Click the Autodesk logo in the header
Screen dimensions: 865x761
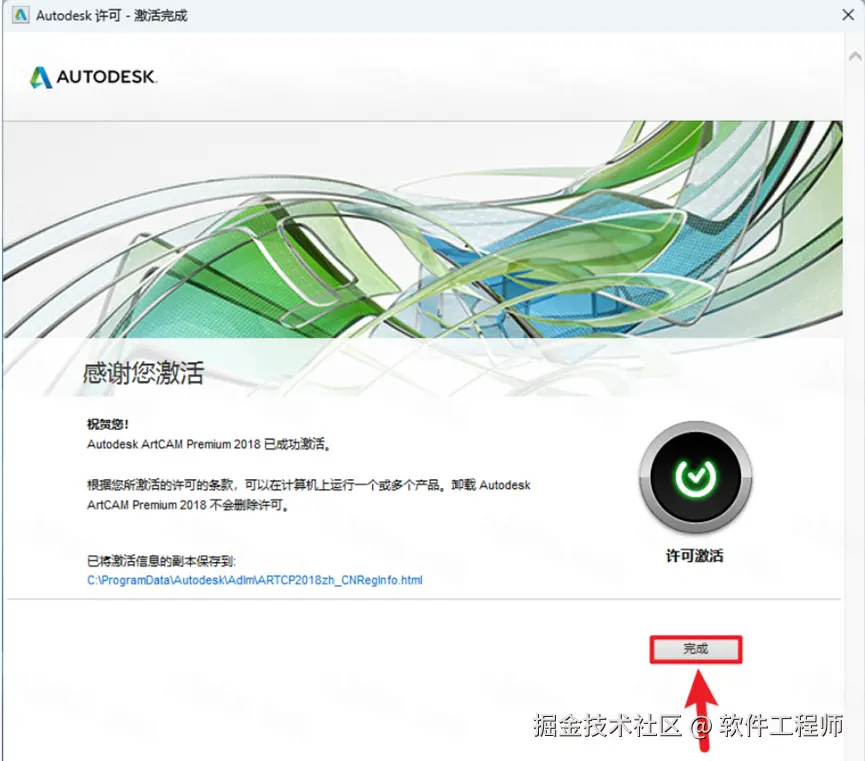tap(93, 77)
